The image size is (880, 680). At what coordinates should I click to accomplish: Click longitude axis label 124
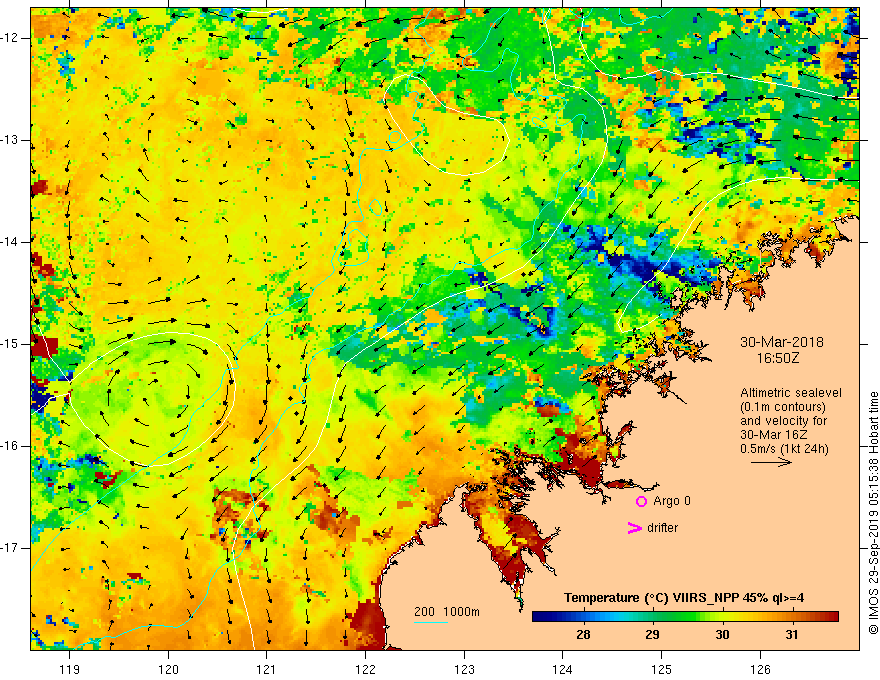[563, 669]
